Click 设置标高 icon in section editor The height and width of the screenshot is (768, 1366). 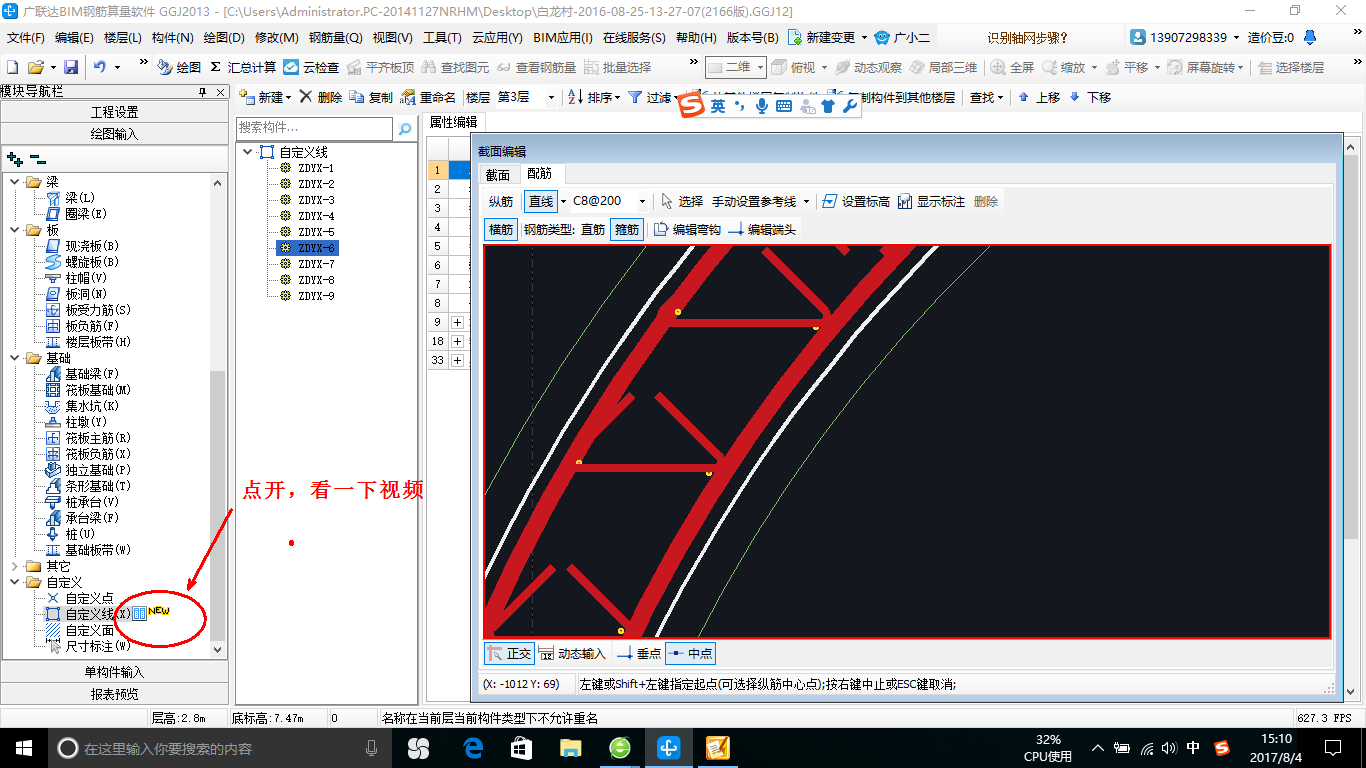(855, 201)
